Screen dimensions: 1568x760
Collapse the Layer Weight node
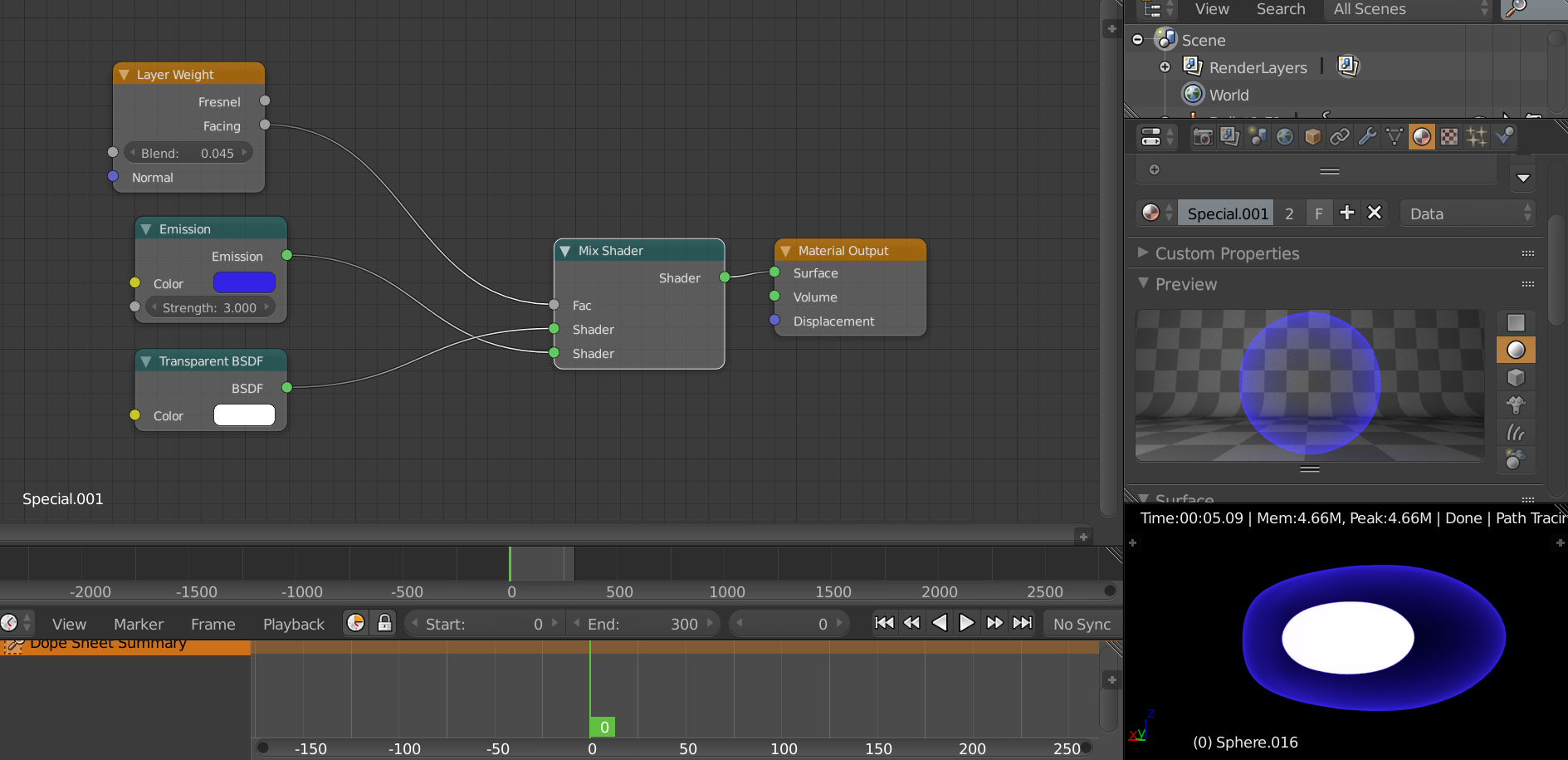pos(124,75)
